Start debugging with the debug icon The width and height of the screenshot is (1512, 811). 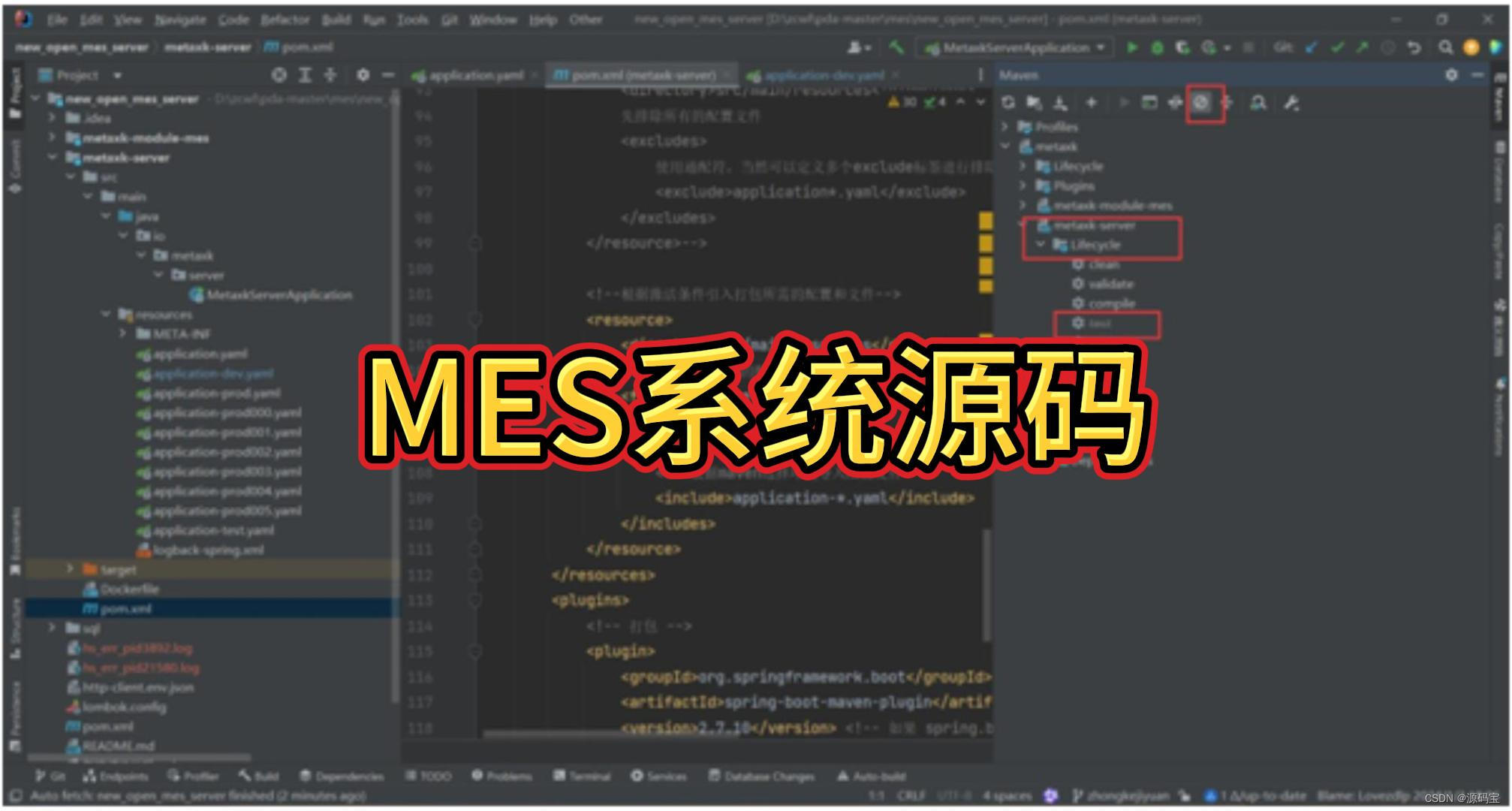[x=1158, y=47]
